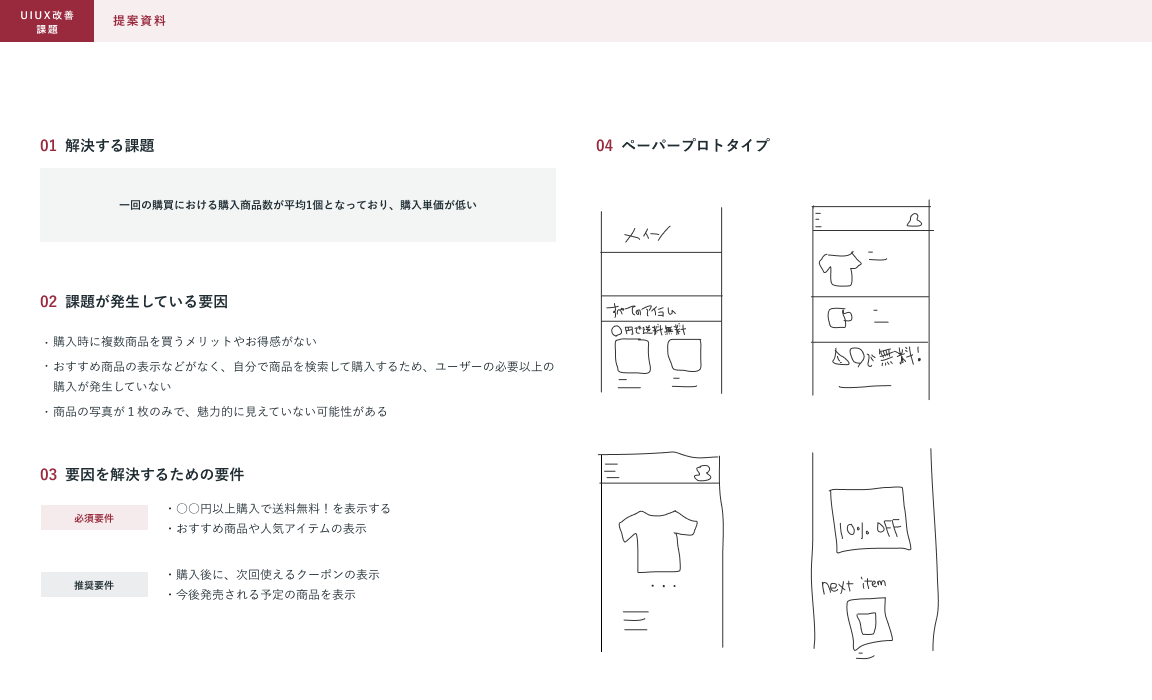Click the 推奨要件 label

click(94, 585)
